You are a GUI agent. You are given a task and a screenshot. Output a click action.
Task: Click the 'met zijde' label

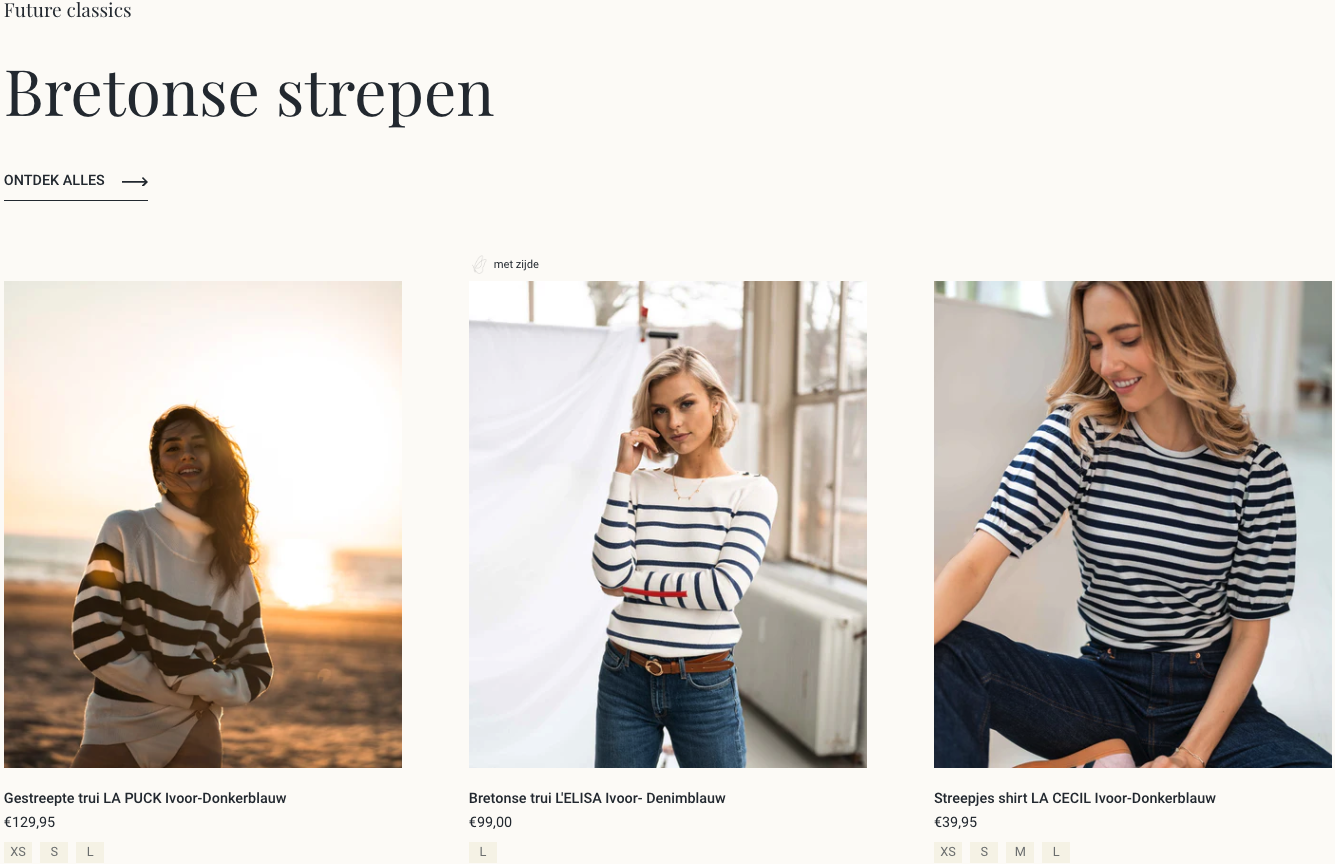(x=516, y=264)
